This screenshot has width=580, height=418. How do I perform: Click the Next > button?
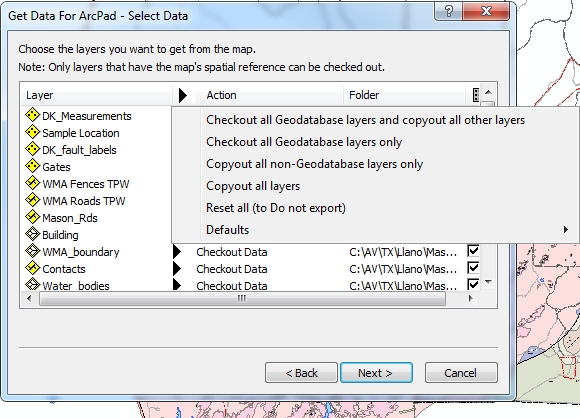click(x=376, y=373)
